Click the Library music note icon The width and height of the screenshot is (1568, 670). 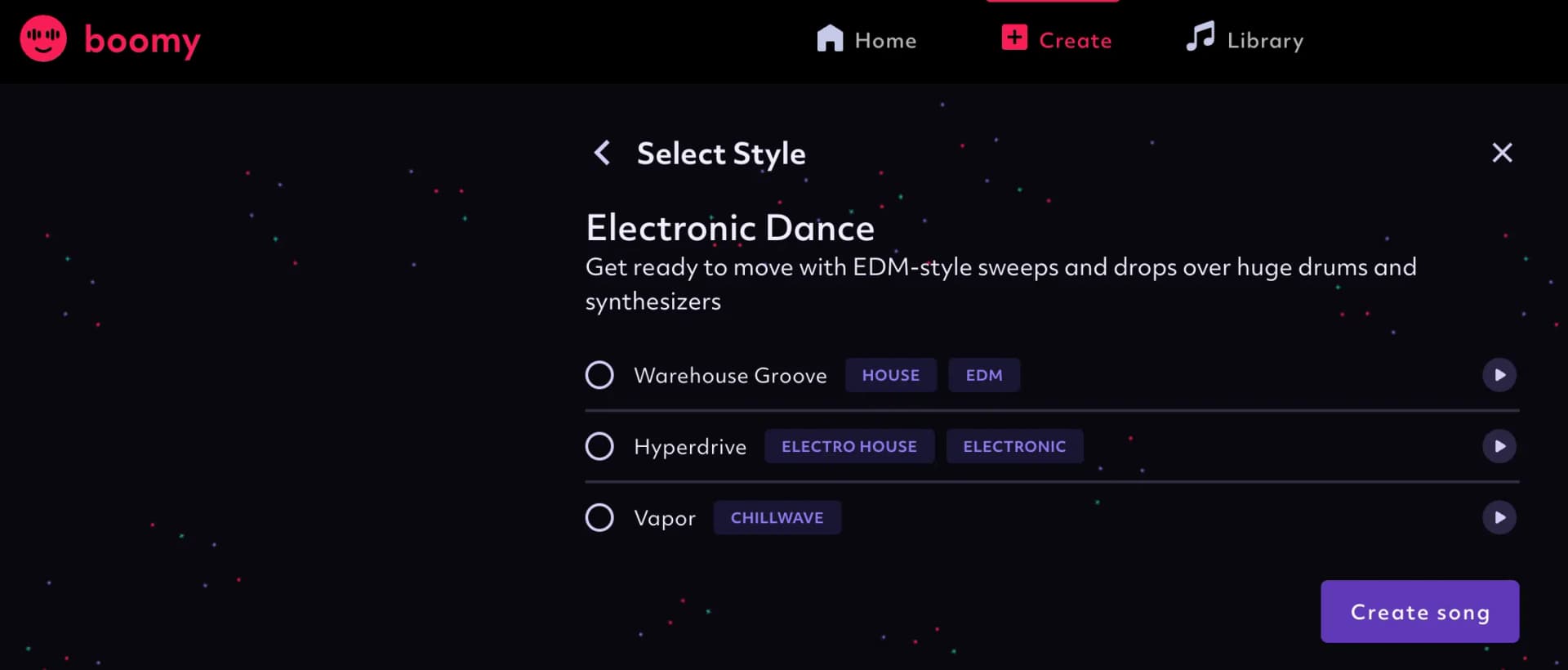pyautogui.click(x=1200, y=38)
